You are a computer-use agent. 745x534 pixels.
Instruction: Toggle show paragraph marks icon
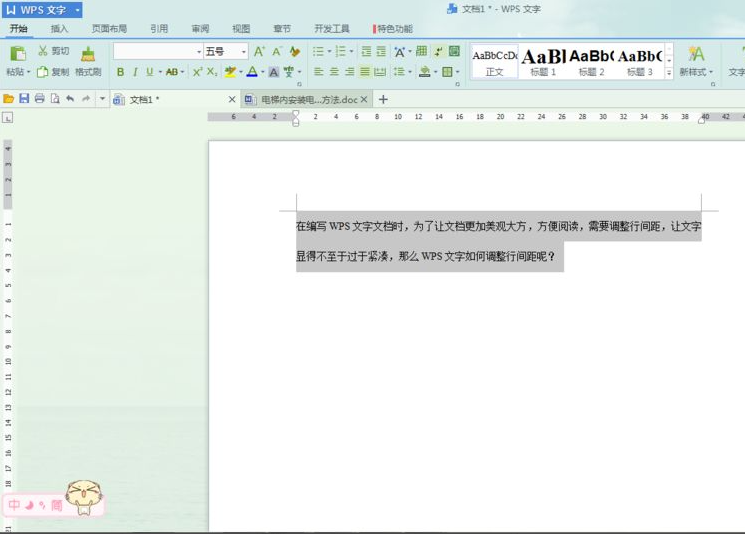439,51
